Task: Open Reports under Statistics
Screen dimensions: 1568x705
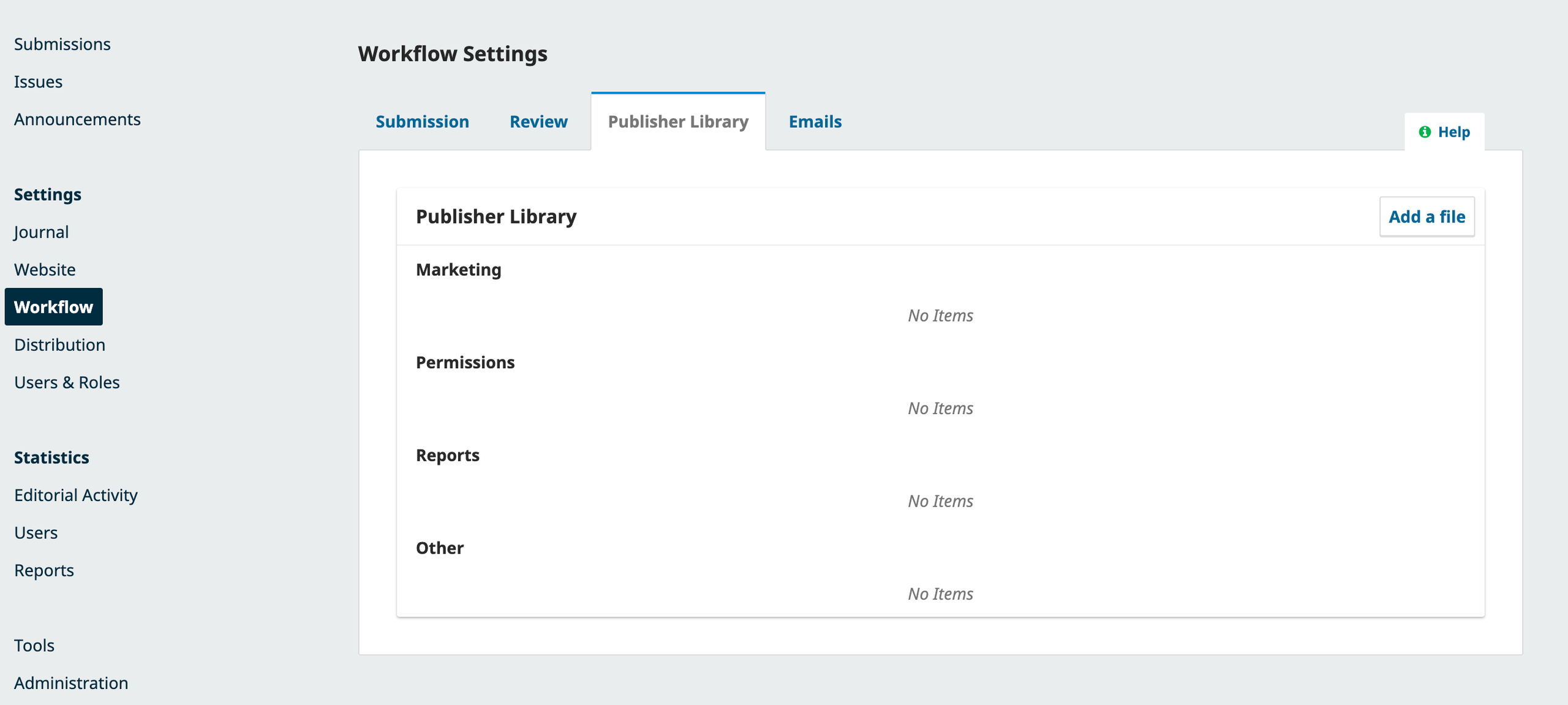Action: click(x=43, y=570)
